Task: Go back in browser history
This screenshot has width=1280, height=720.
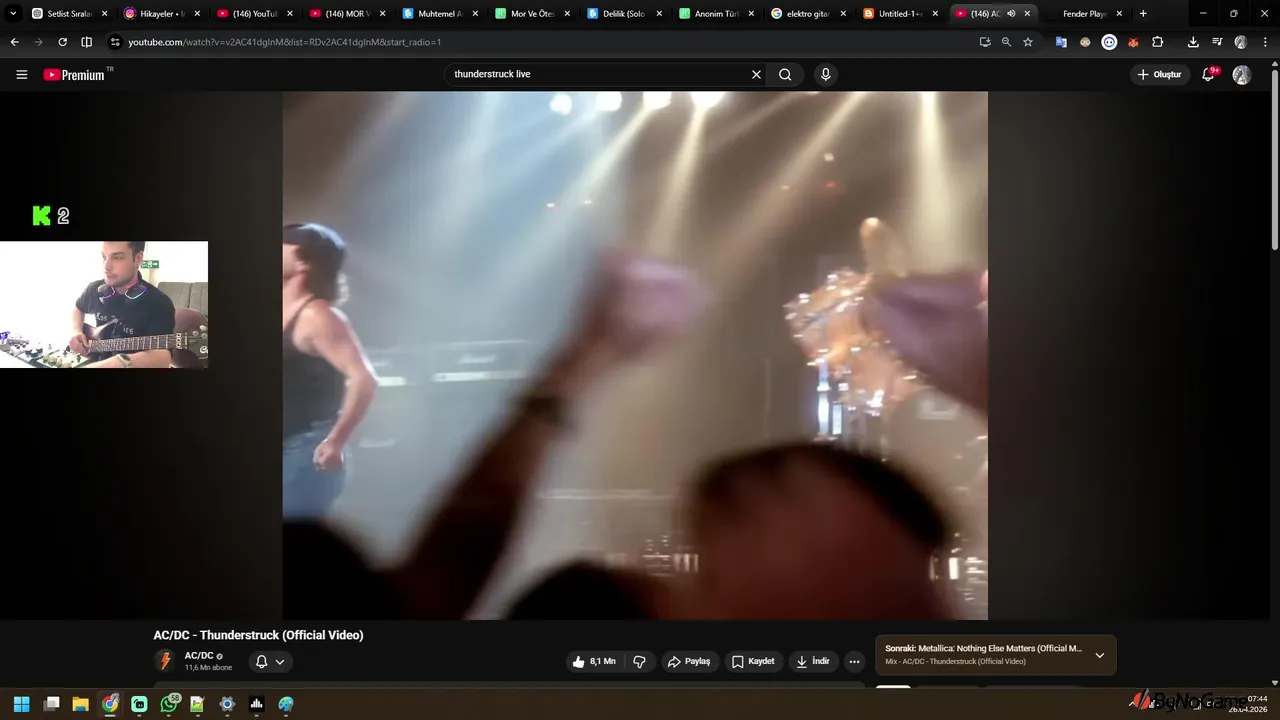Action: coord(14,42)
